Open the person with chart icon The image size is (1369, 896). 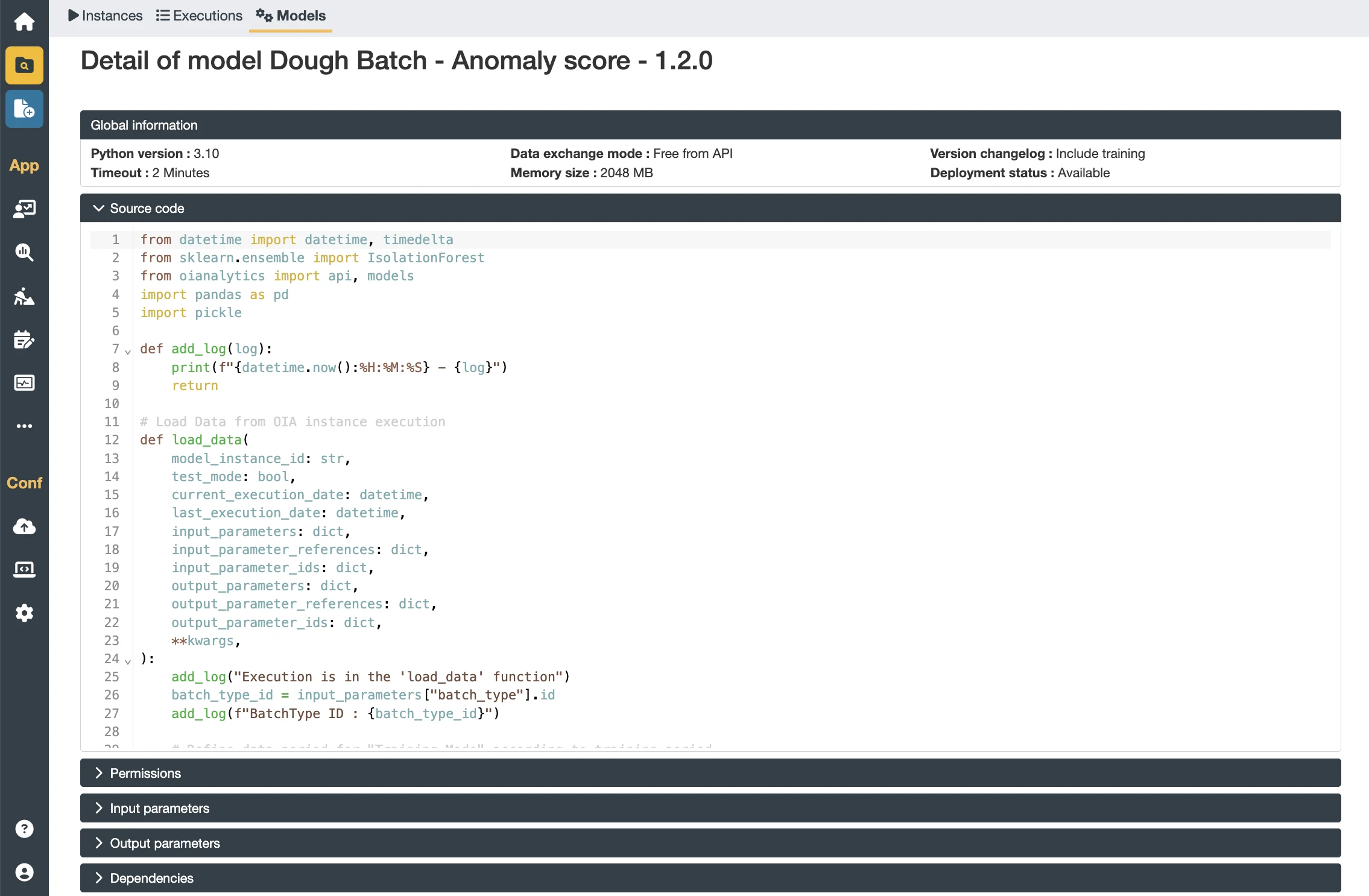click(x=24, y=296)
